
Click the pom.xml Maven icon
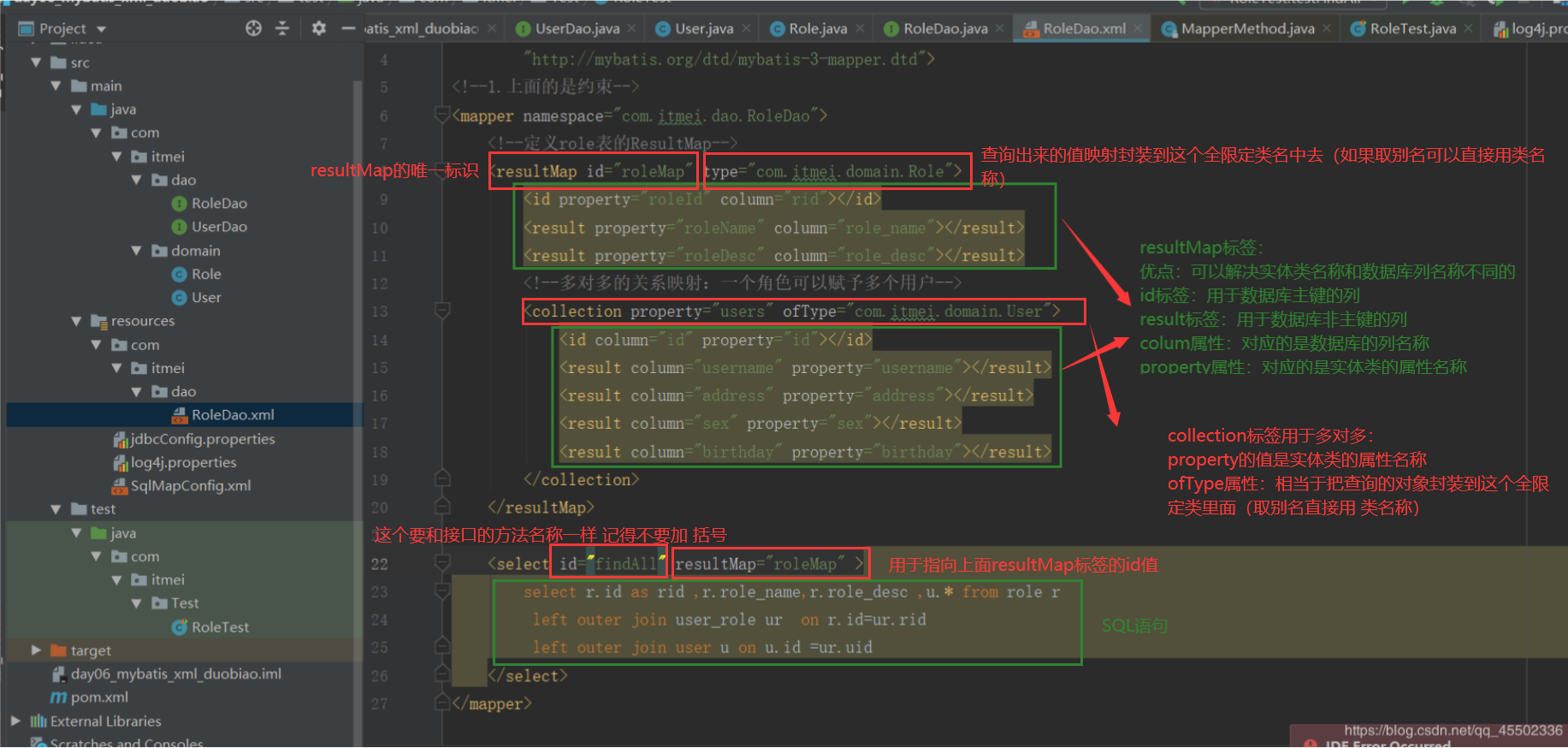pos(59,698)
